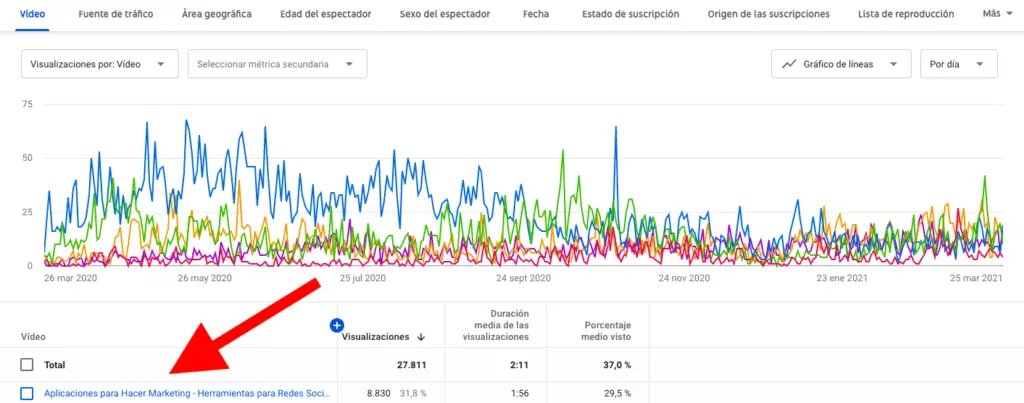The height and width of the screenshot is (403, 1024).
Task: Expand the Seleccionar métrica secundaria dropdown
Action: pyautogui.click(x=277, y=64)
